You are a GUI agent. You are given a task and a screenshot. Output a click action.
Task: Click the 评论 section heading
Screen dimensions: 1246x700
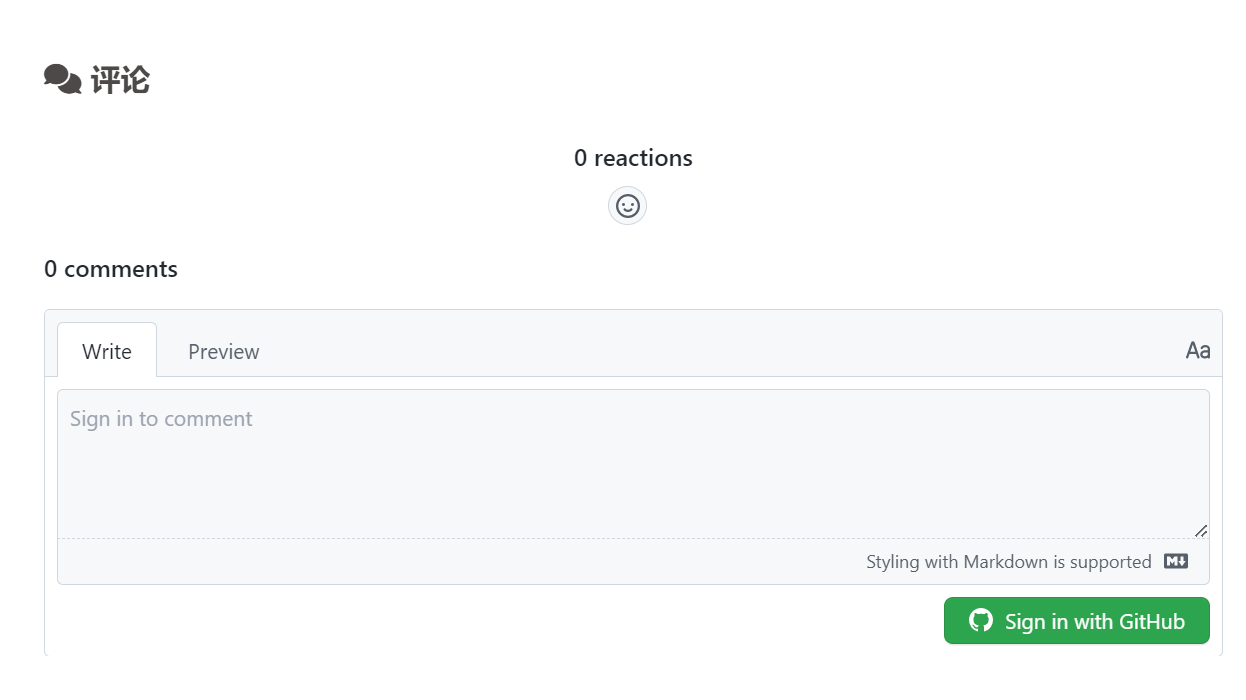(120, 80)
